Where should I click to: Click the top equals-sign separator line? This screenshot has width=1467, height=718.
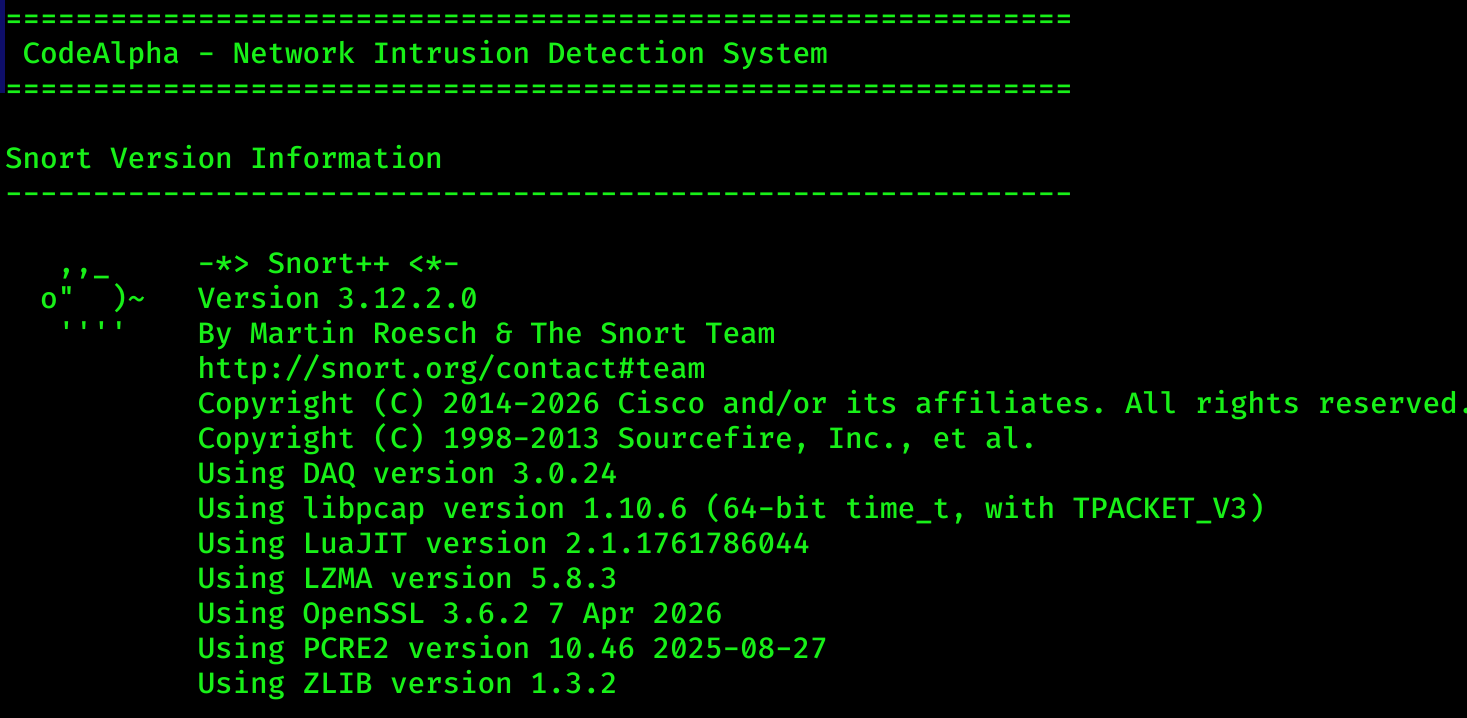[x=539, y=18]
